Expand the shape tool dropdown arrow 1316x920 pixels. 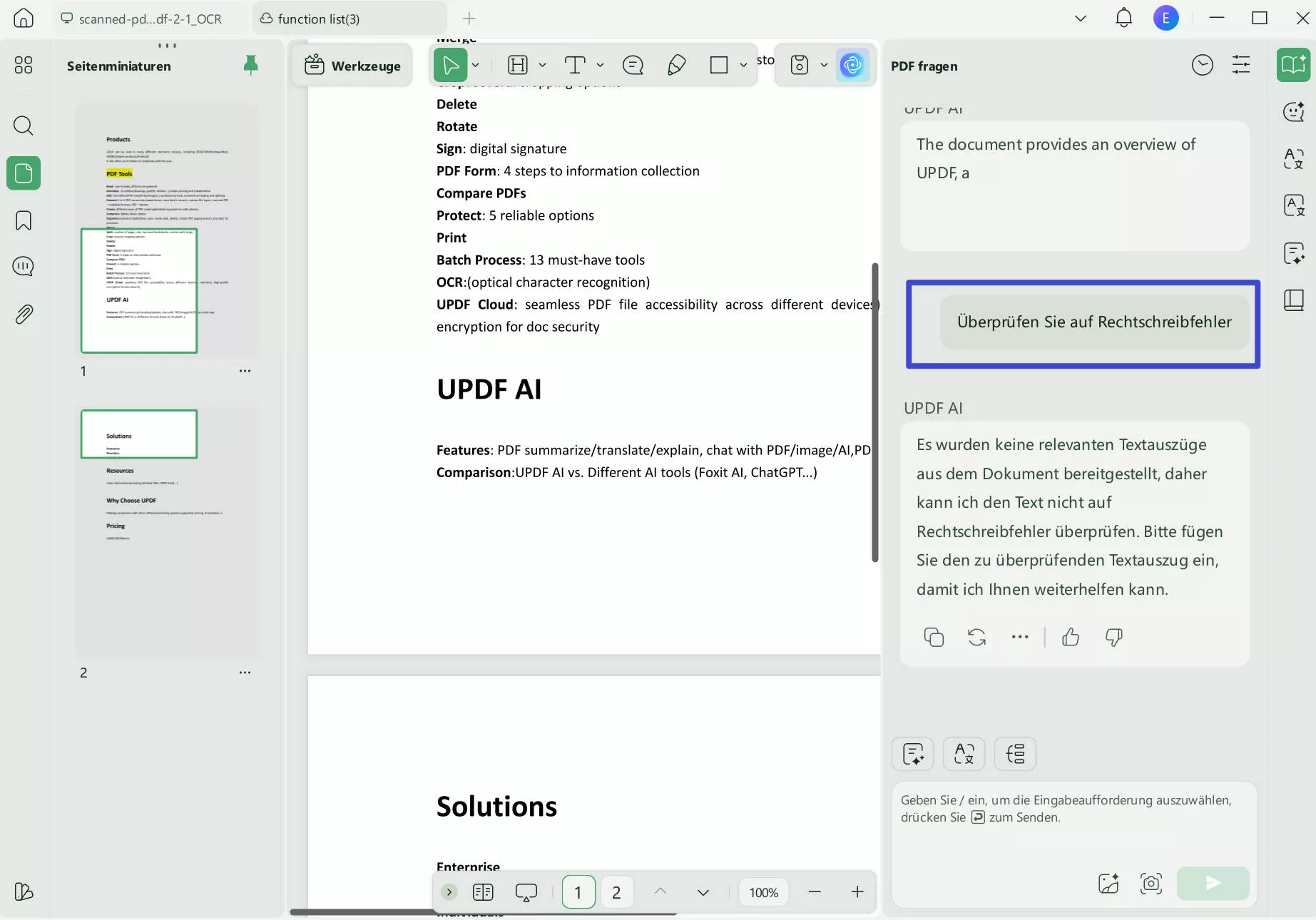tap(743, 66)
